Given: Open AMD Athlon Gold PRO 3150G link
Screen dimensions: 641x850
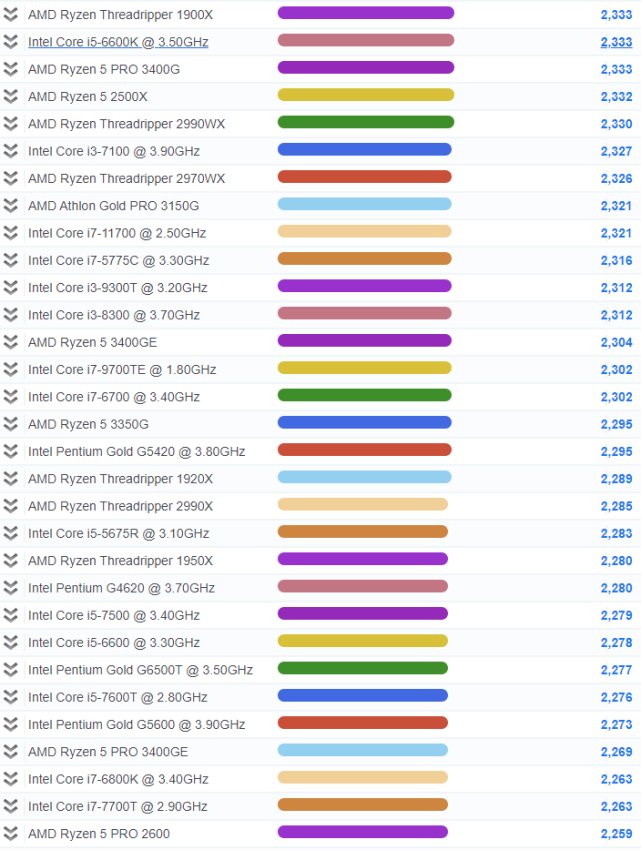Looking at the screenshot, I should tap(113, 205).
